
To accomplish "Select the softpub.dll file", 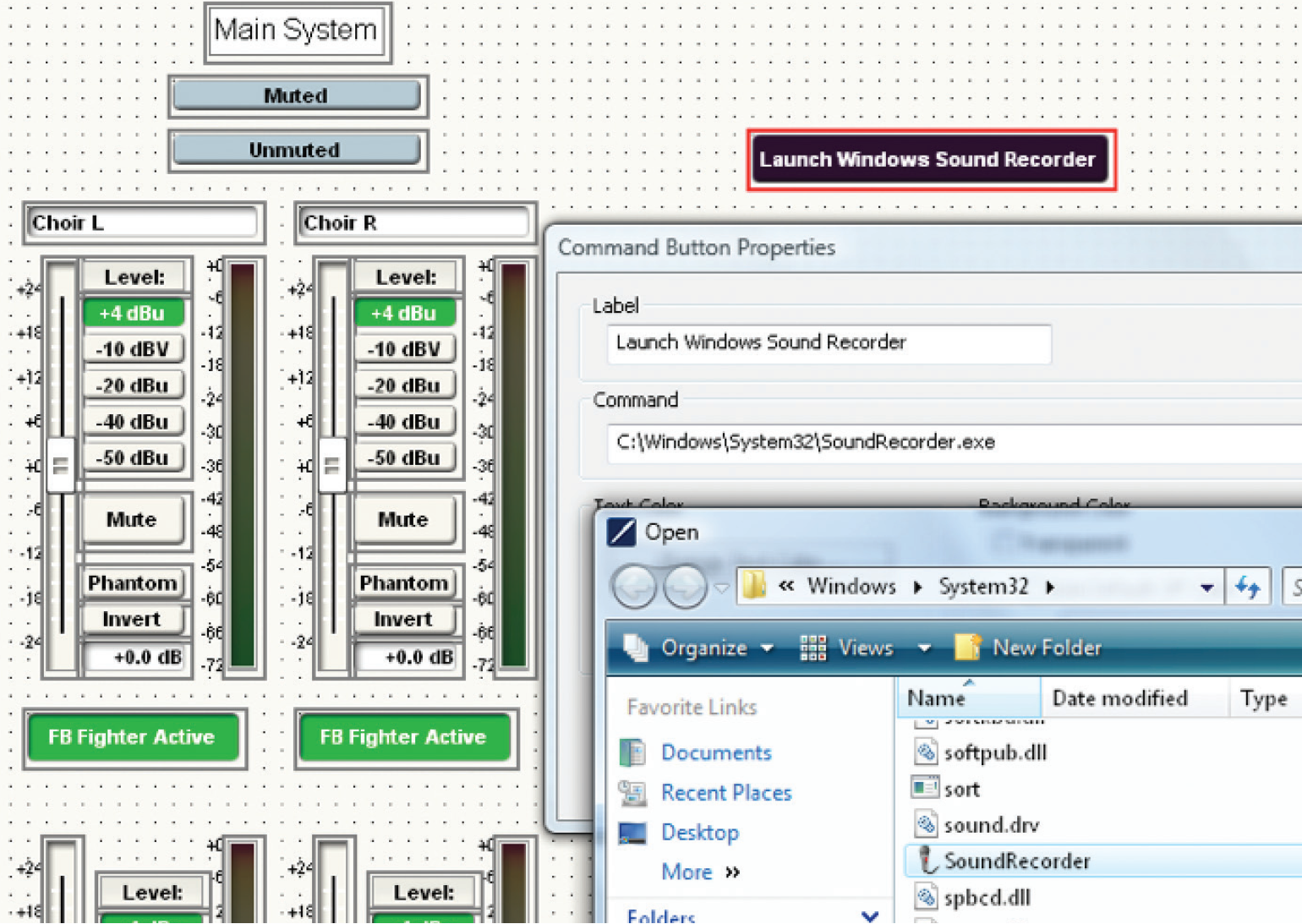I will 994,752.
